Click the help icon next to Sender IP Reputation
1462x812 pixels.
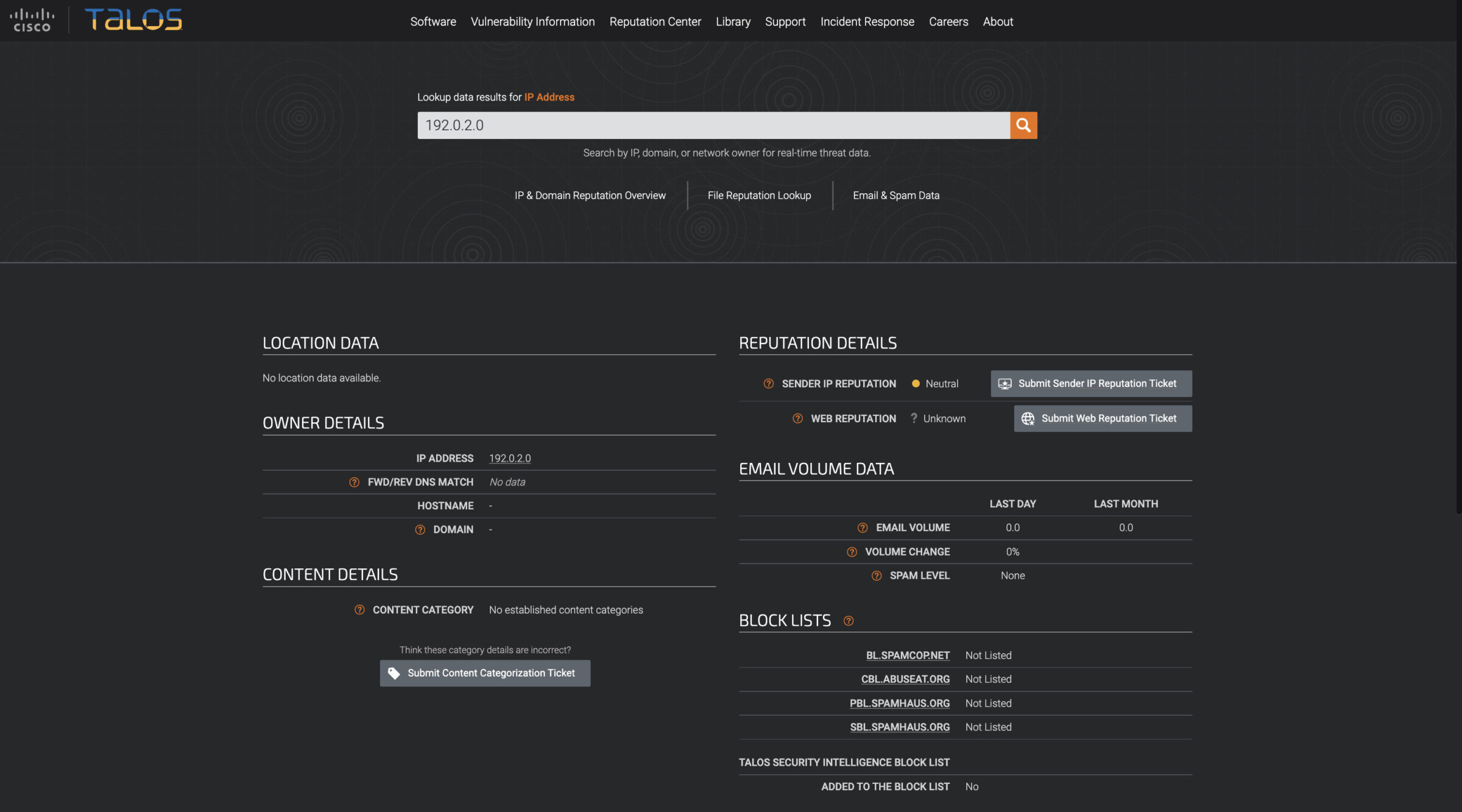[x=768, y=384]
